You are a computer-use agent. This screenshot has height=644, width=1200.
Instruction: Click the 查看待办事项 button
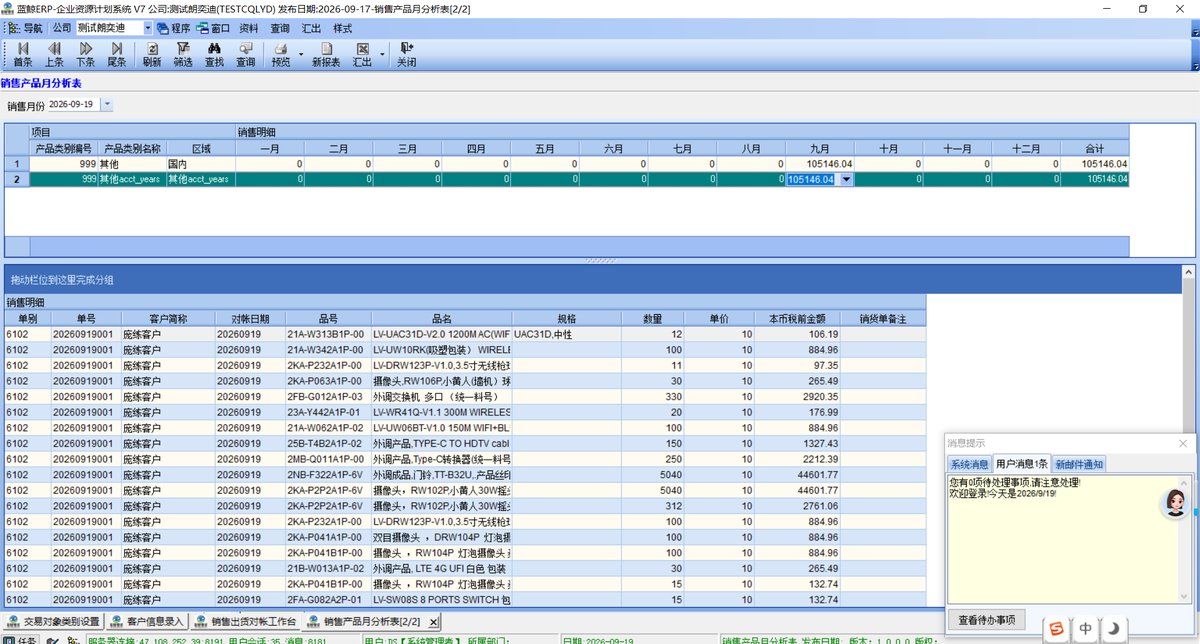pos(985,620)
